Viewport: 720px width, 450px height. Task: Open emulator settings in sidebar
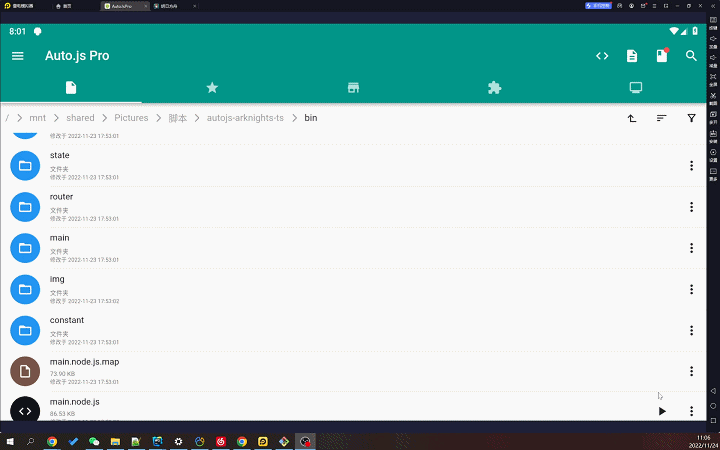tap(713, 155)
